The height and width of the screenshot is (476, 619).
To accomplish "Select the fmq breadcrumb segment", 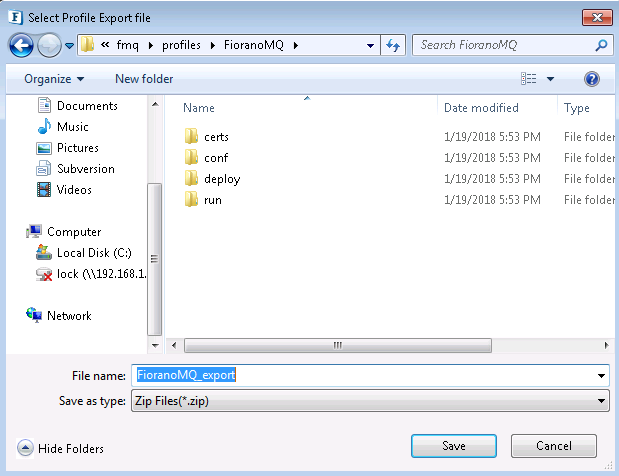I will (x=128, y=45).
